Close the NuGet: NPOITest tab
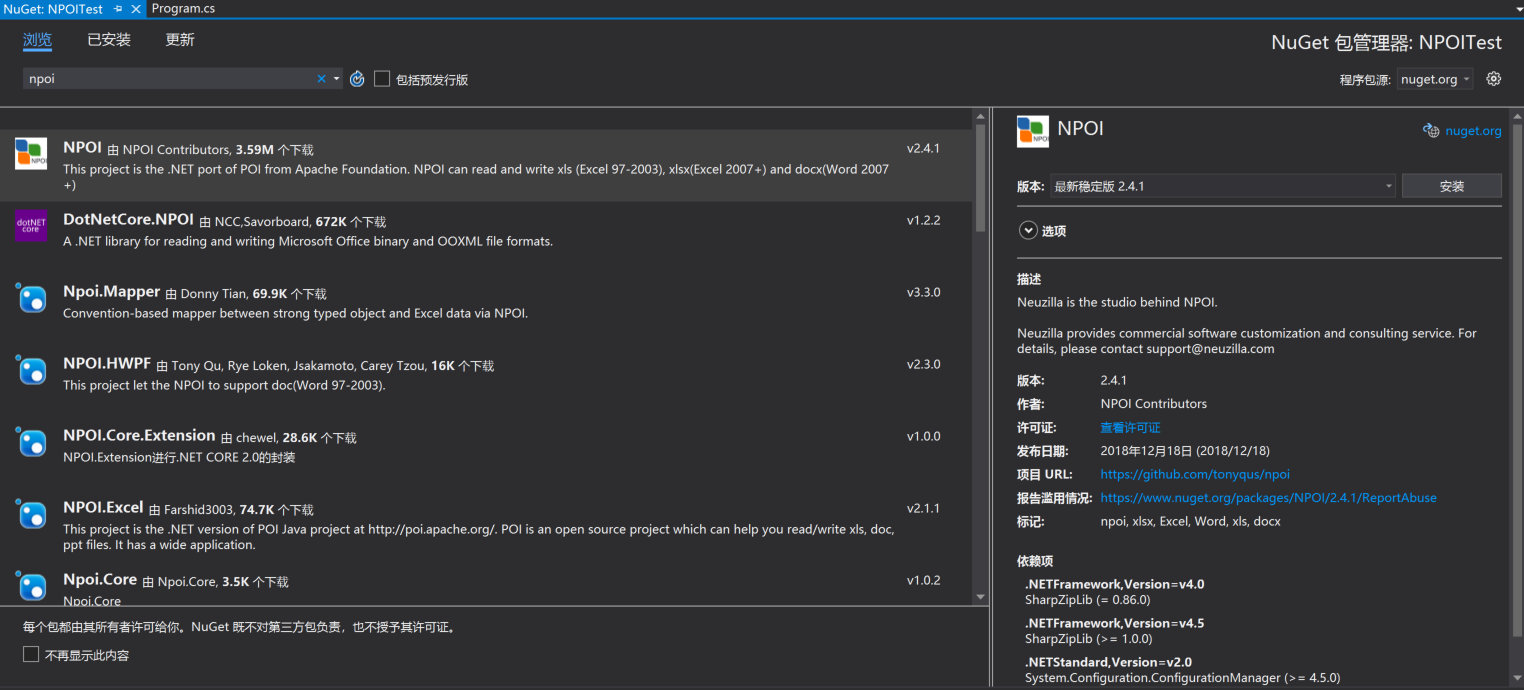1524x690 pixels. pos(136,8)
